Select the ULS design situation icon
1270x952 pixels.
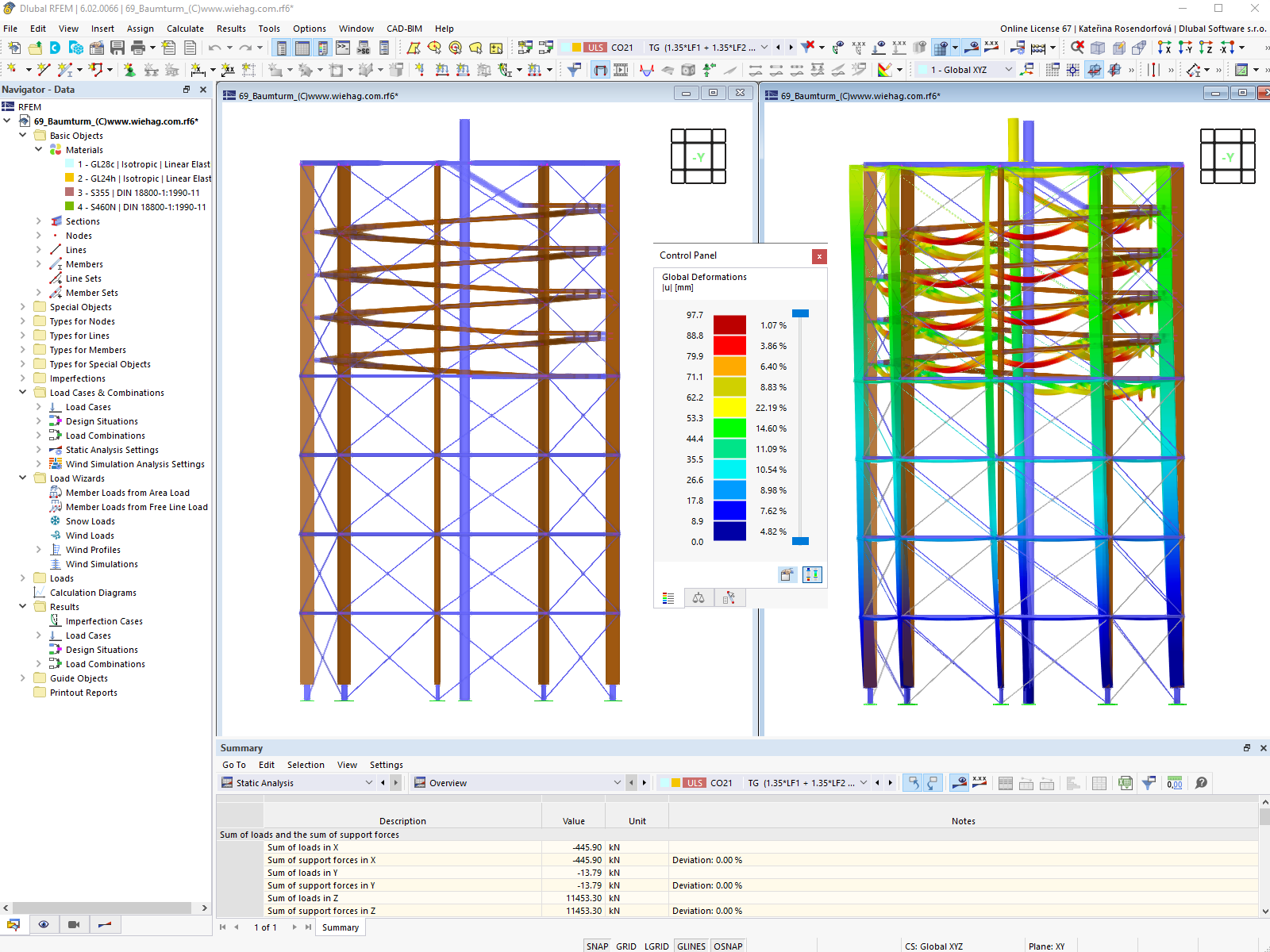[x=595, y=48]
